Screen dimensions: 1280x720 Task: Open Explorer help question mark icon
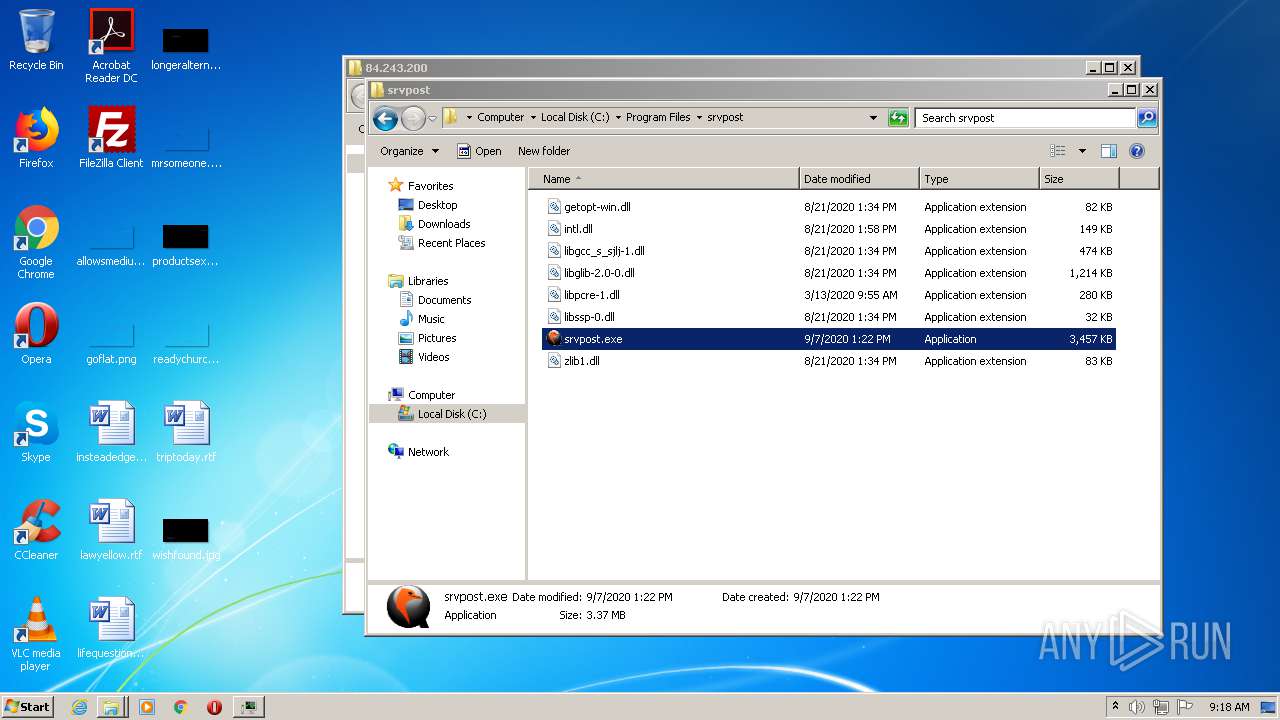click(1136, 151)
